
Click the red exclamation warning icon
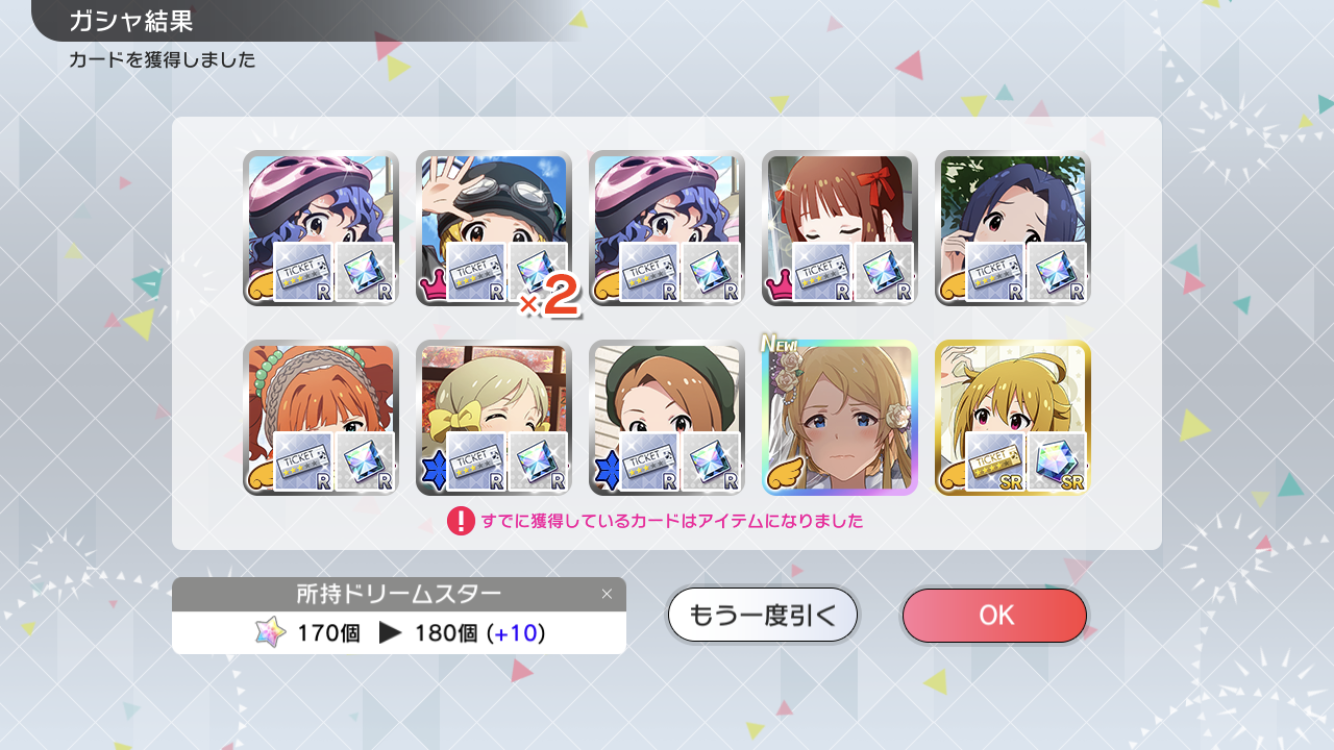tap(460, 521)
